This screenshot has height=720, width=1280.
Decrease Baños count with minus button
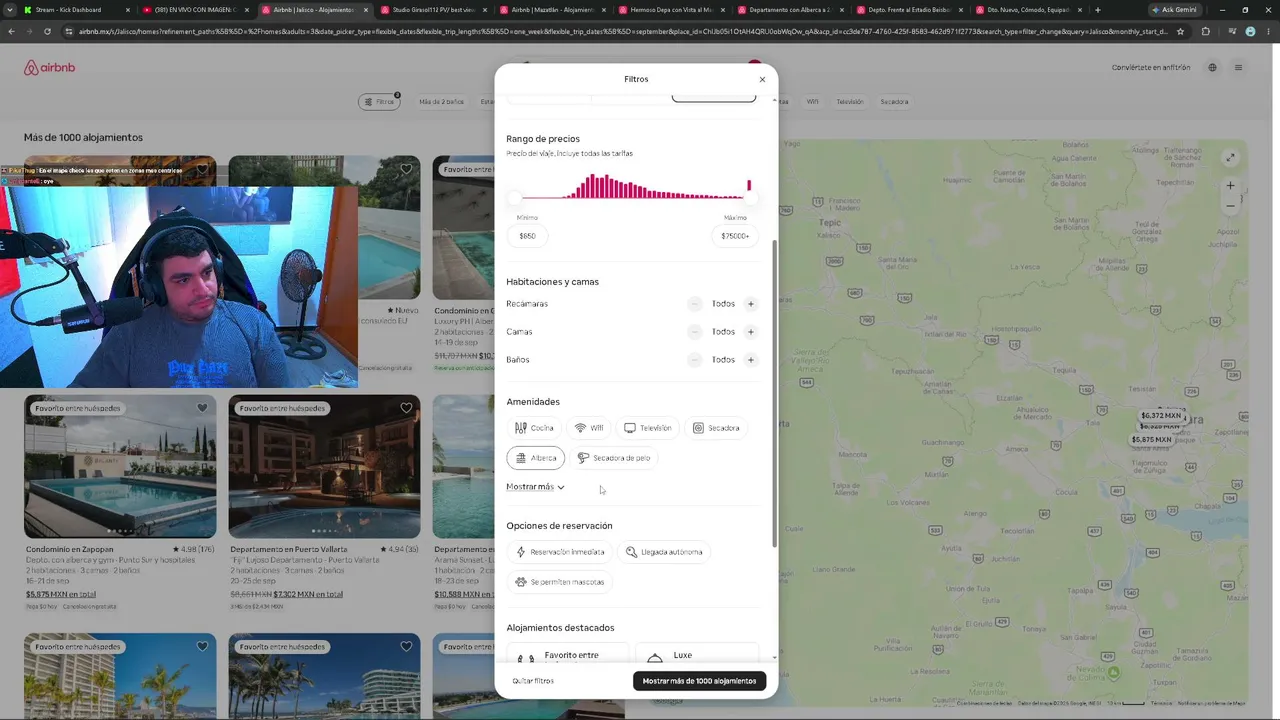click(x=695, y=360)
